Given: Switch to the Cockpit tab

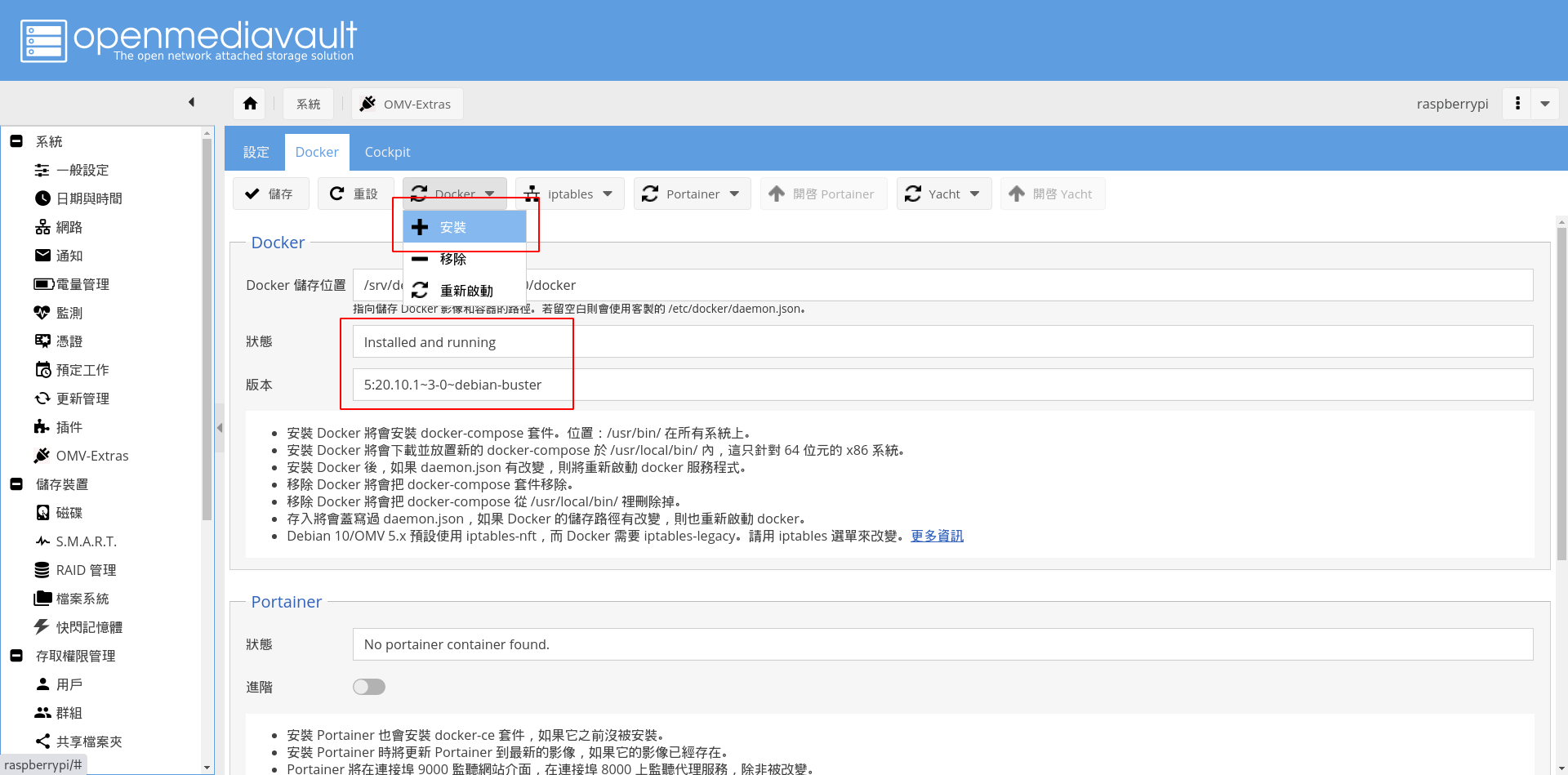Looking at the screenshot, I should click(387, 152).
